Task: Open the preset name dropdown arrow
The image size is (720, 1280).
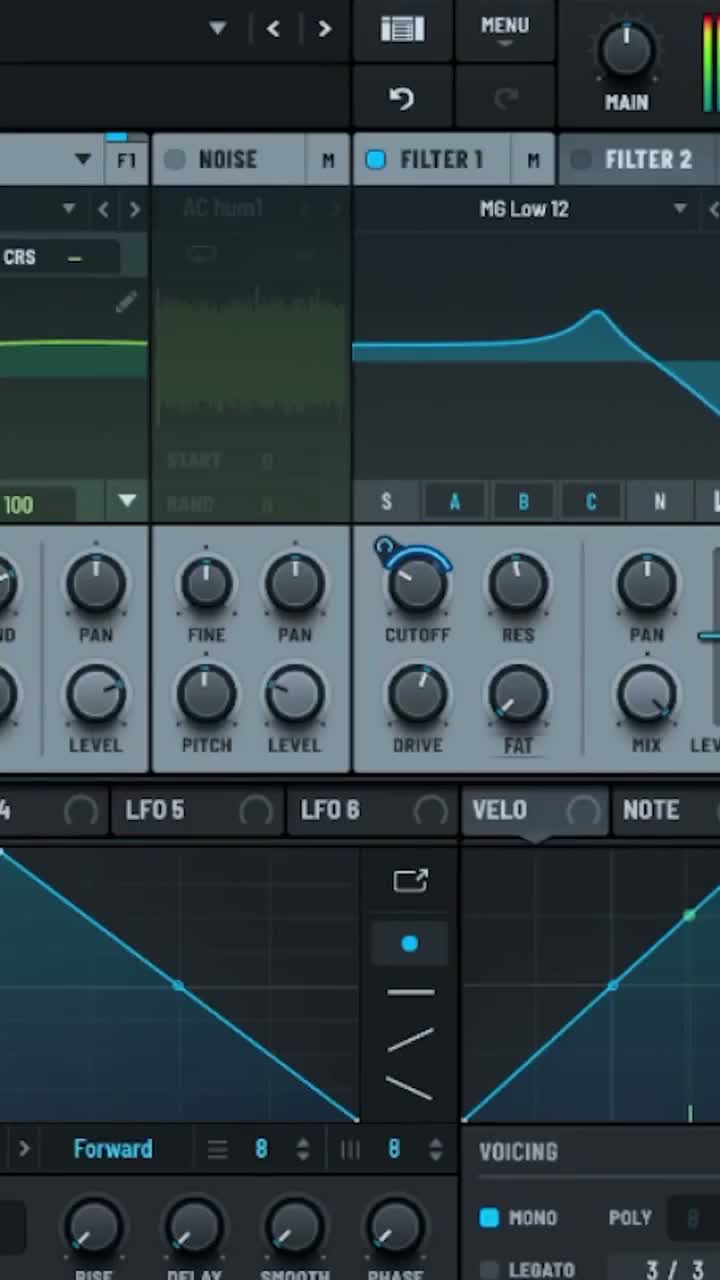Action: click(217, 29)
